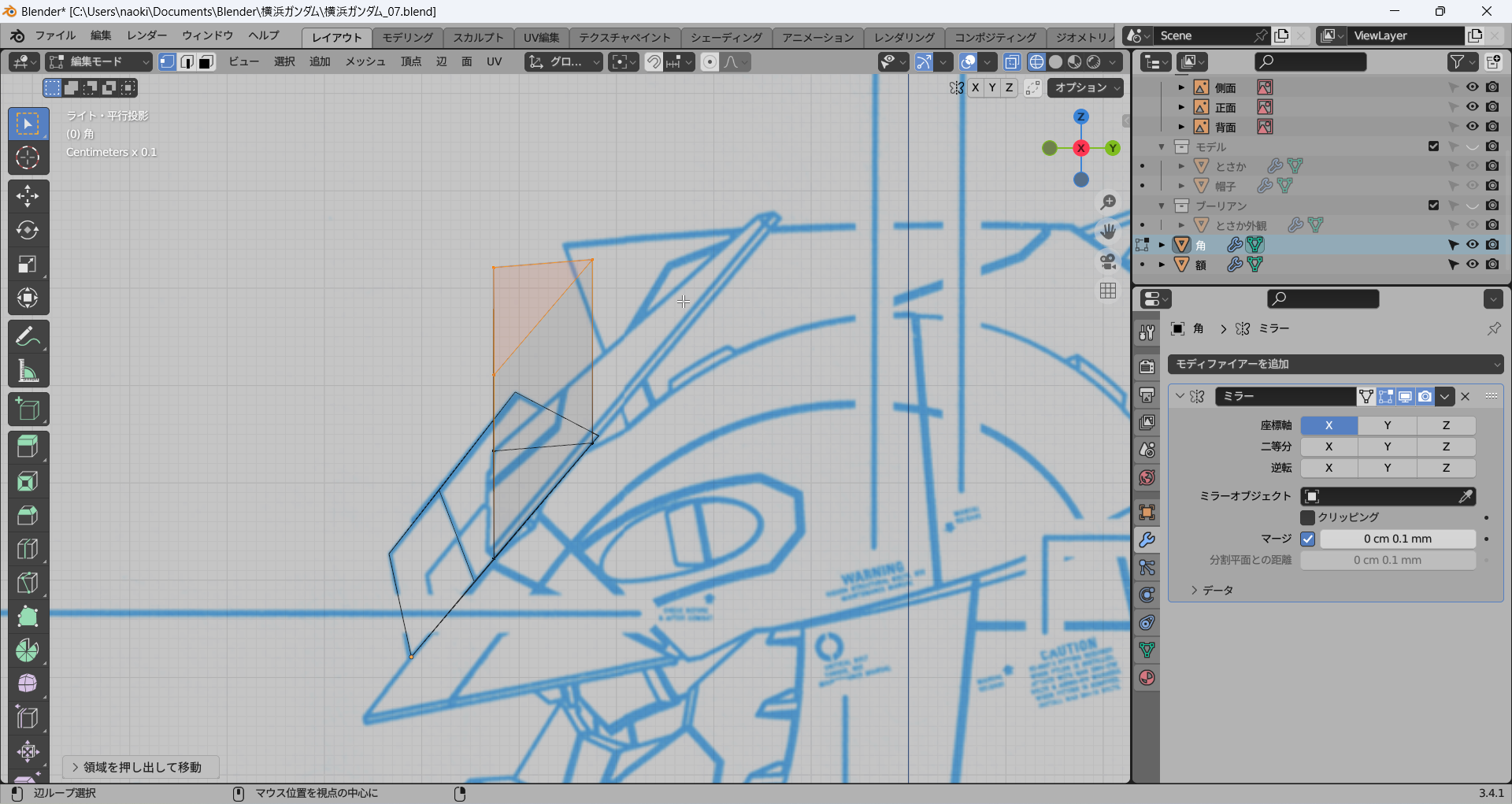Select the Annotate pencil tool
Image resolution: width=1512 pixels, height=804 pixels.
coord(28,337)
